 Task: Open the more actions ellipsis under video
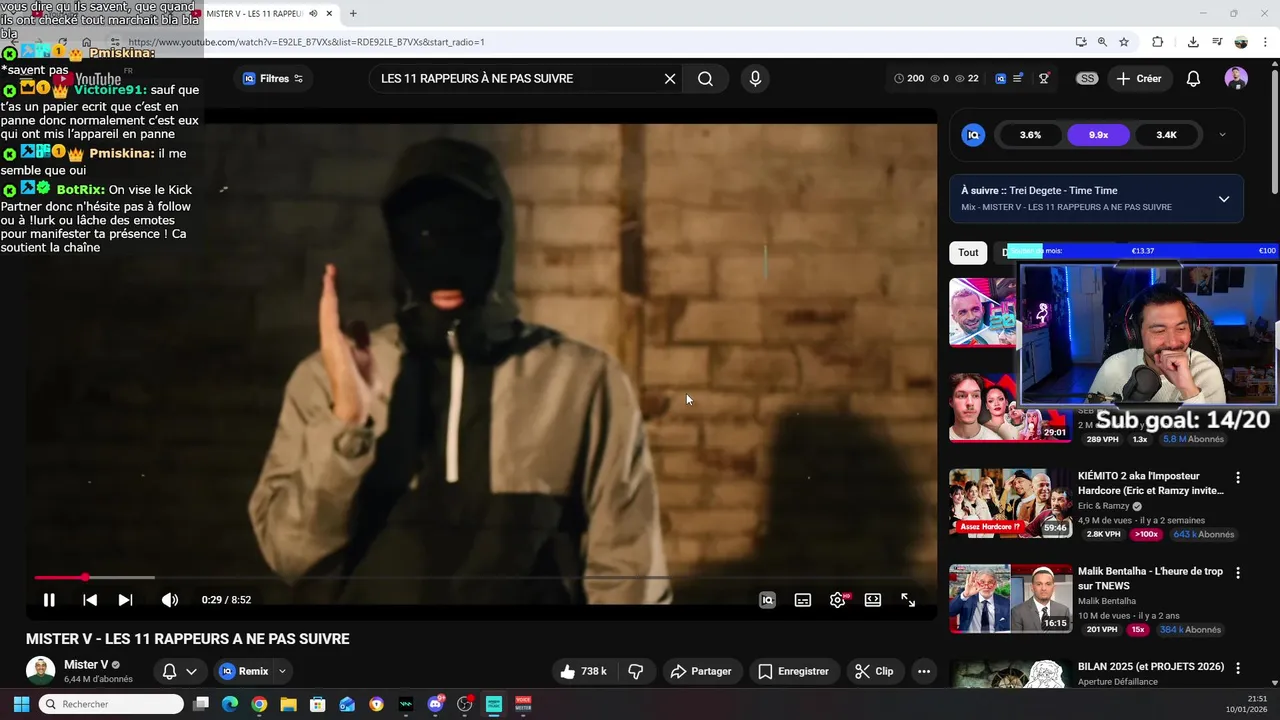924,671
